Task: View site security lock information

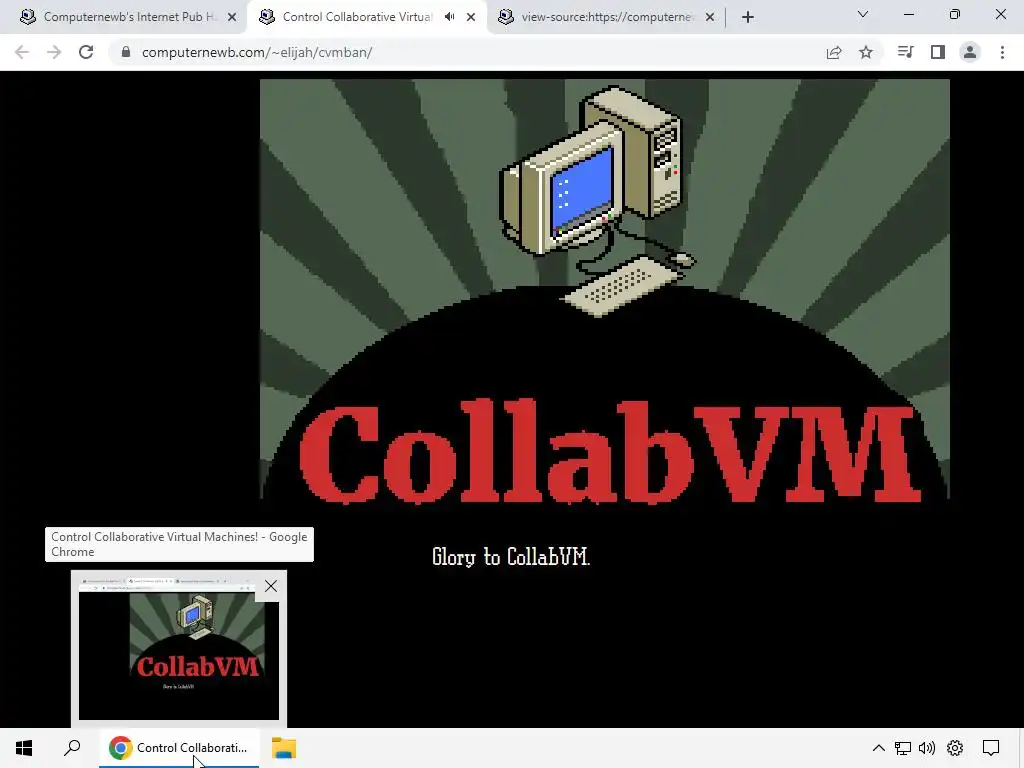Action: 126,52
